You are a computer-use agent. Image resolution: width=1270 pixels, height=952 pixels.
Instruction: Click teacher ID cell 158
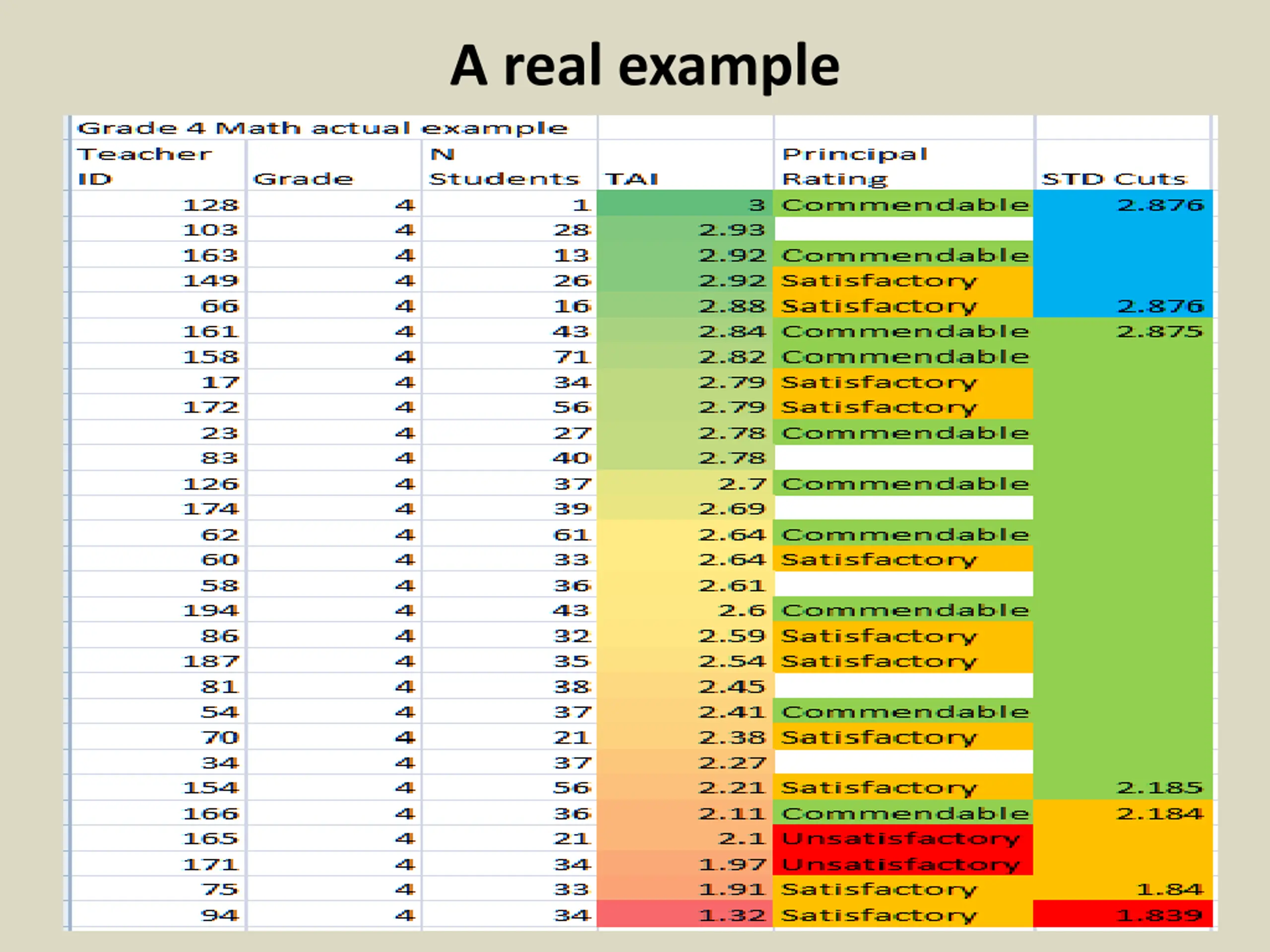pyautogui.click(x=158, y=356)
